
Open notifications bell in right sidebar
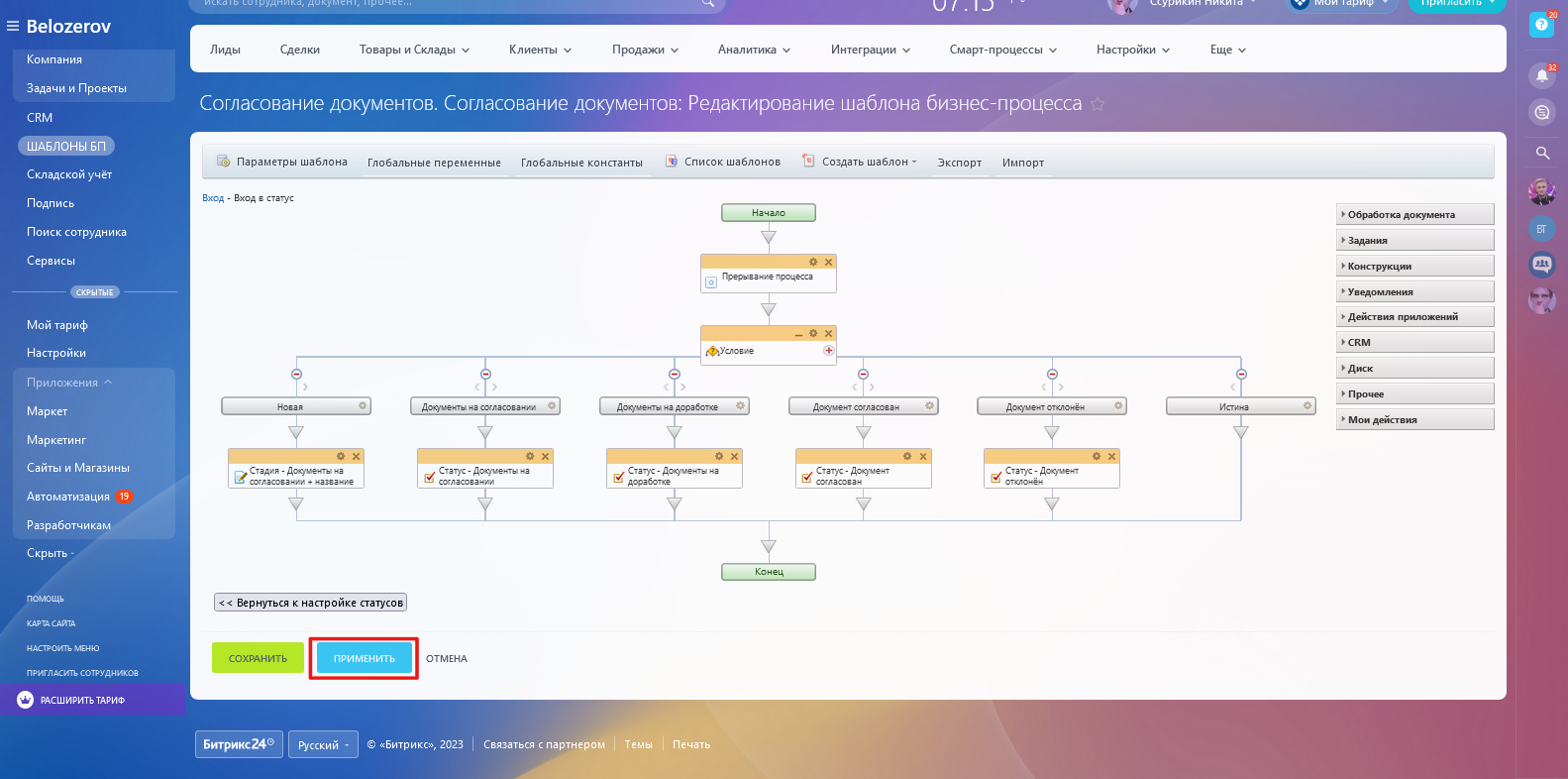(1542, 75)
